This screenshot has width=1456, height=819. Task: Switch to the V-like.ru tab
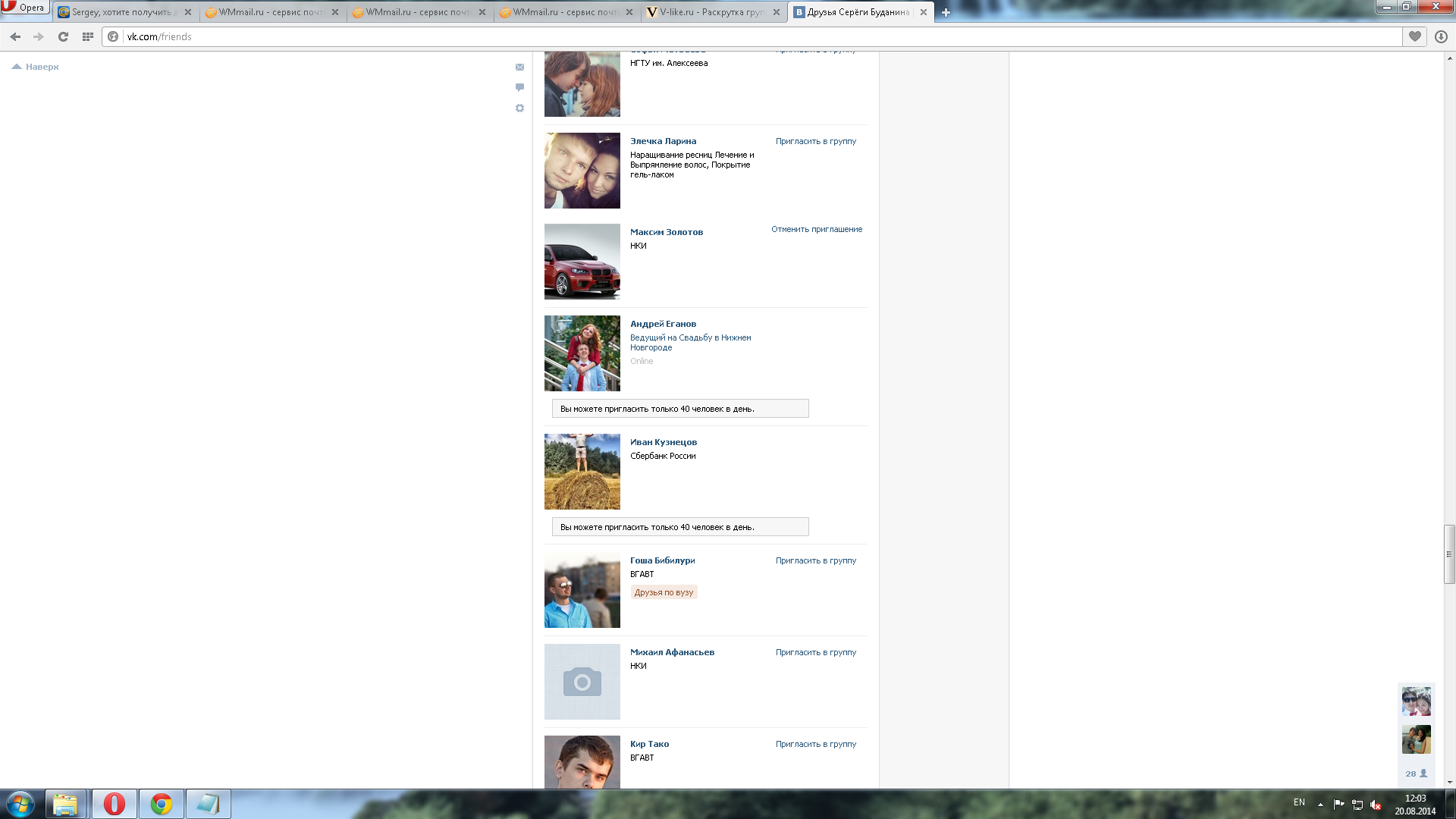[x=711, y=12]
